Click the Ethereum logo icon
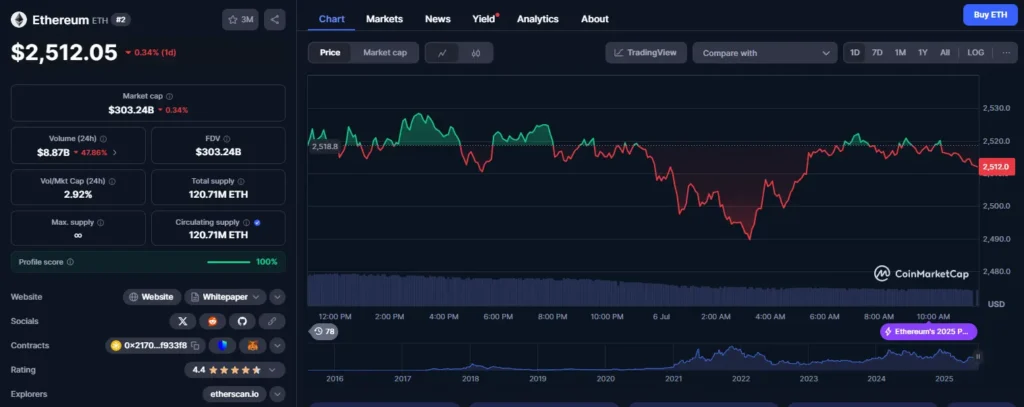1024x407 pixels. [x=18, y=20]
